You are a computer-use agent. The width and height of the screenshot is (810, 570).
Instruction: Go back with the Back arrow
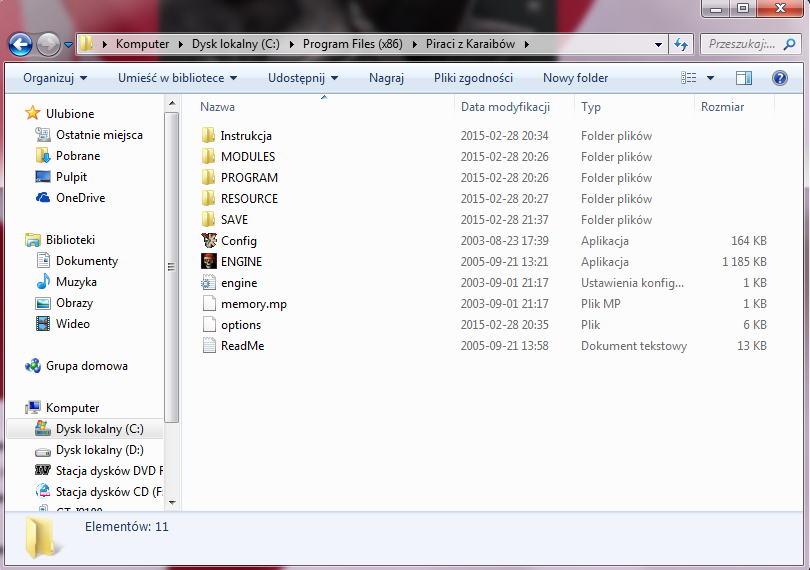(x=21, y=44)
